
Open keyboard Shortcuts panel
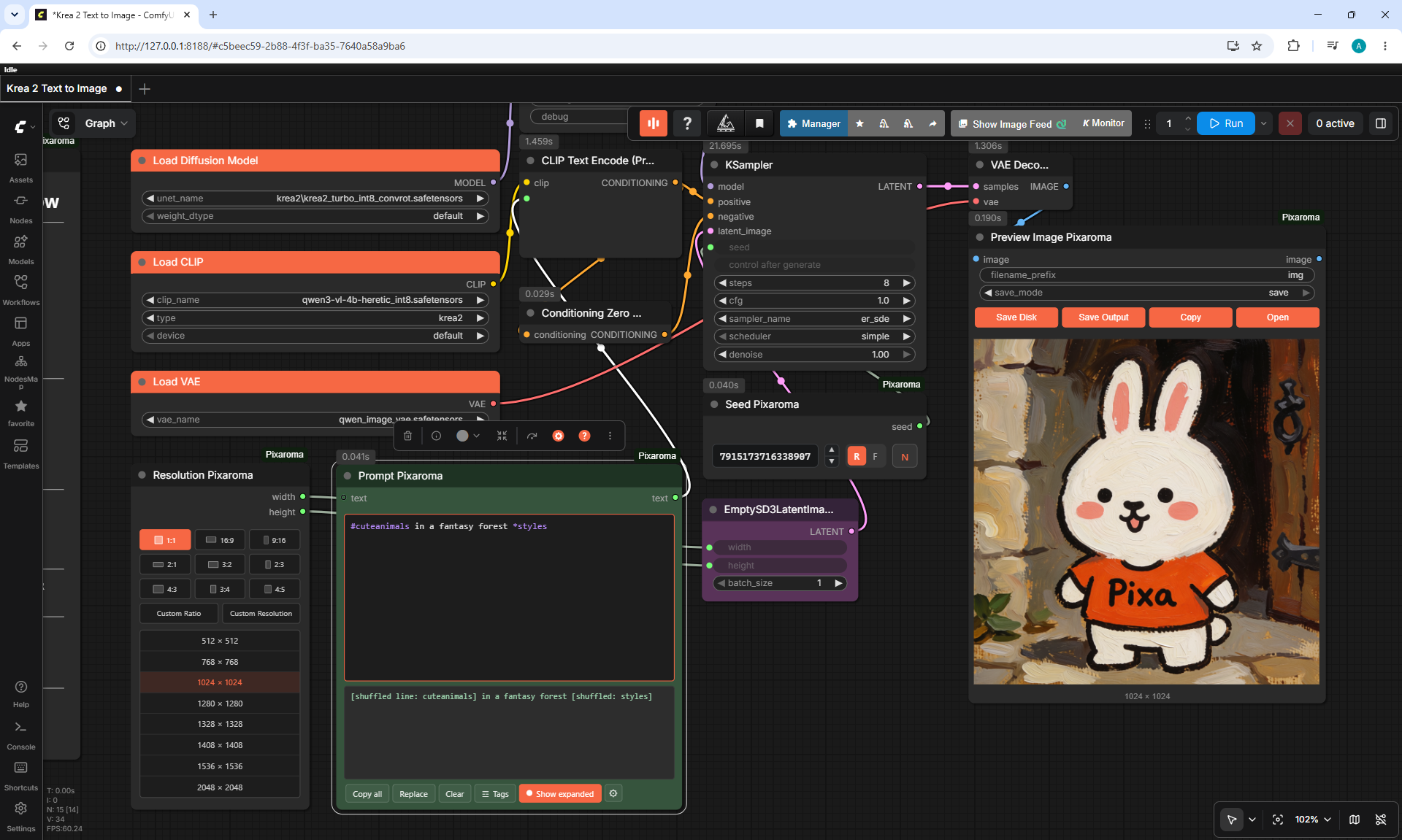pyautogui.click(x=20, y=775)
